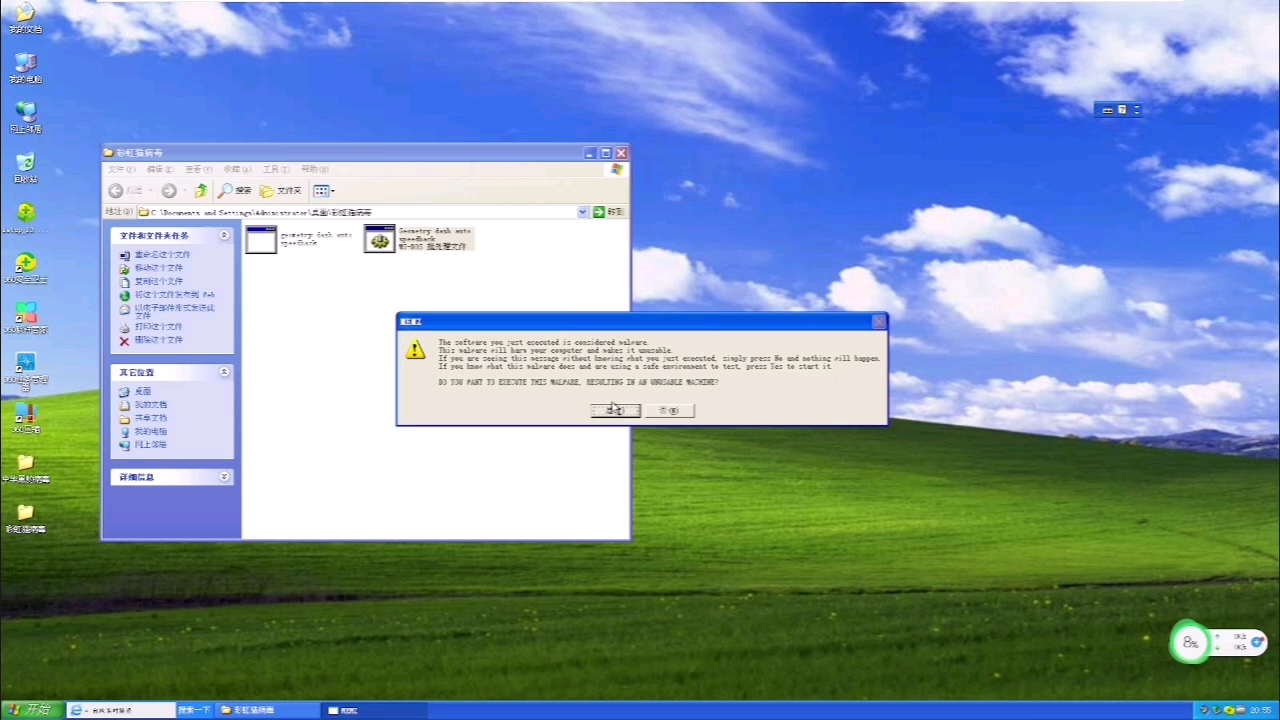1280x720 pixels.
Task: Go up one folder level
Action: click(x=201, y=191)
